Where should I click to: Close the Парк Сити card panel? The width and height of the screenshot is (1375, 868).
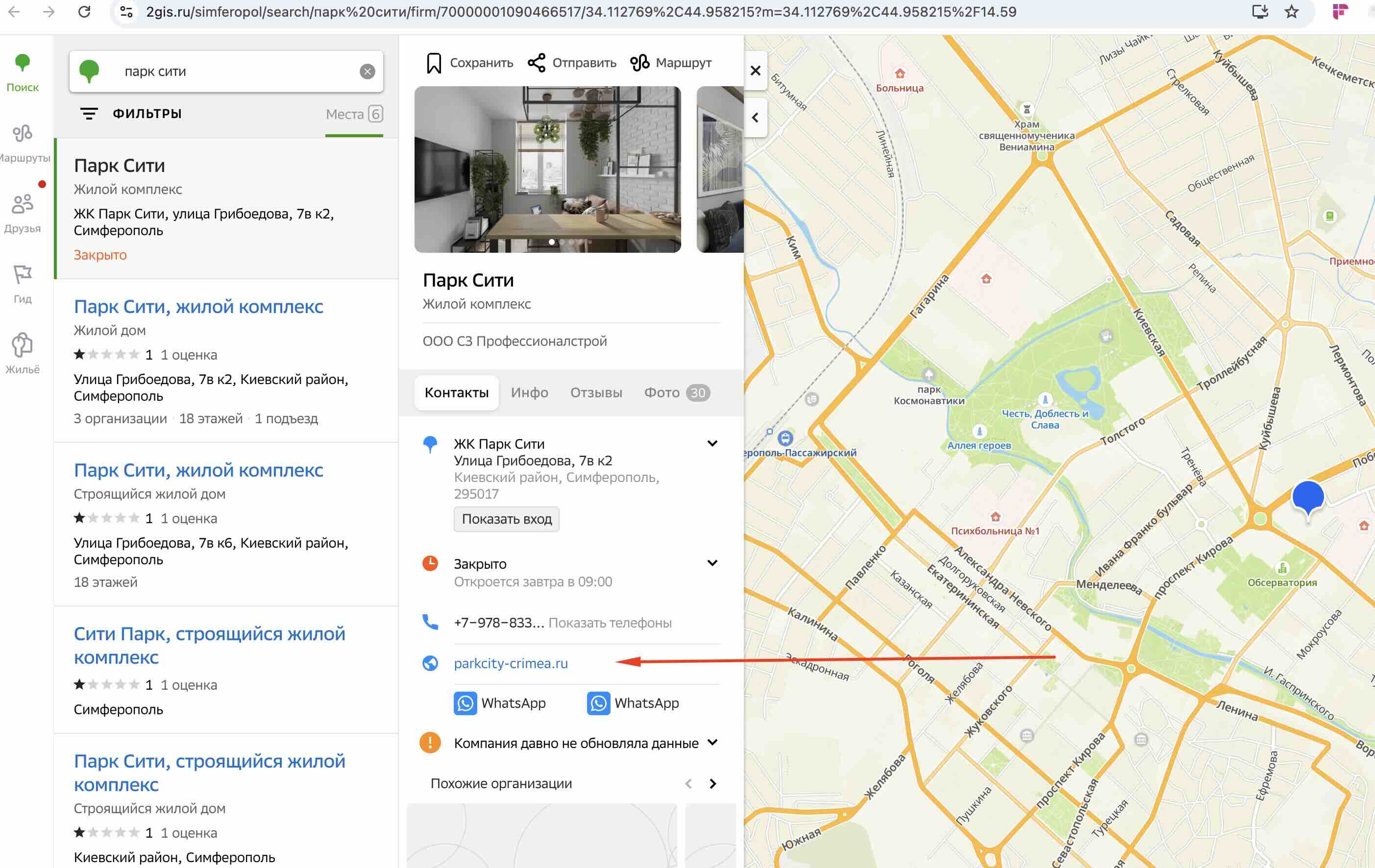point(756,71)
